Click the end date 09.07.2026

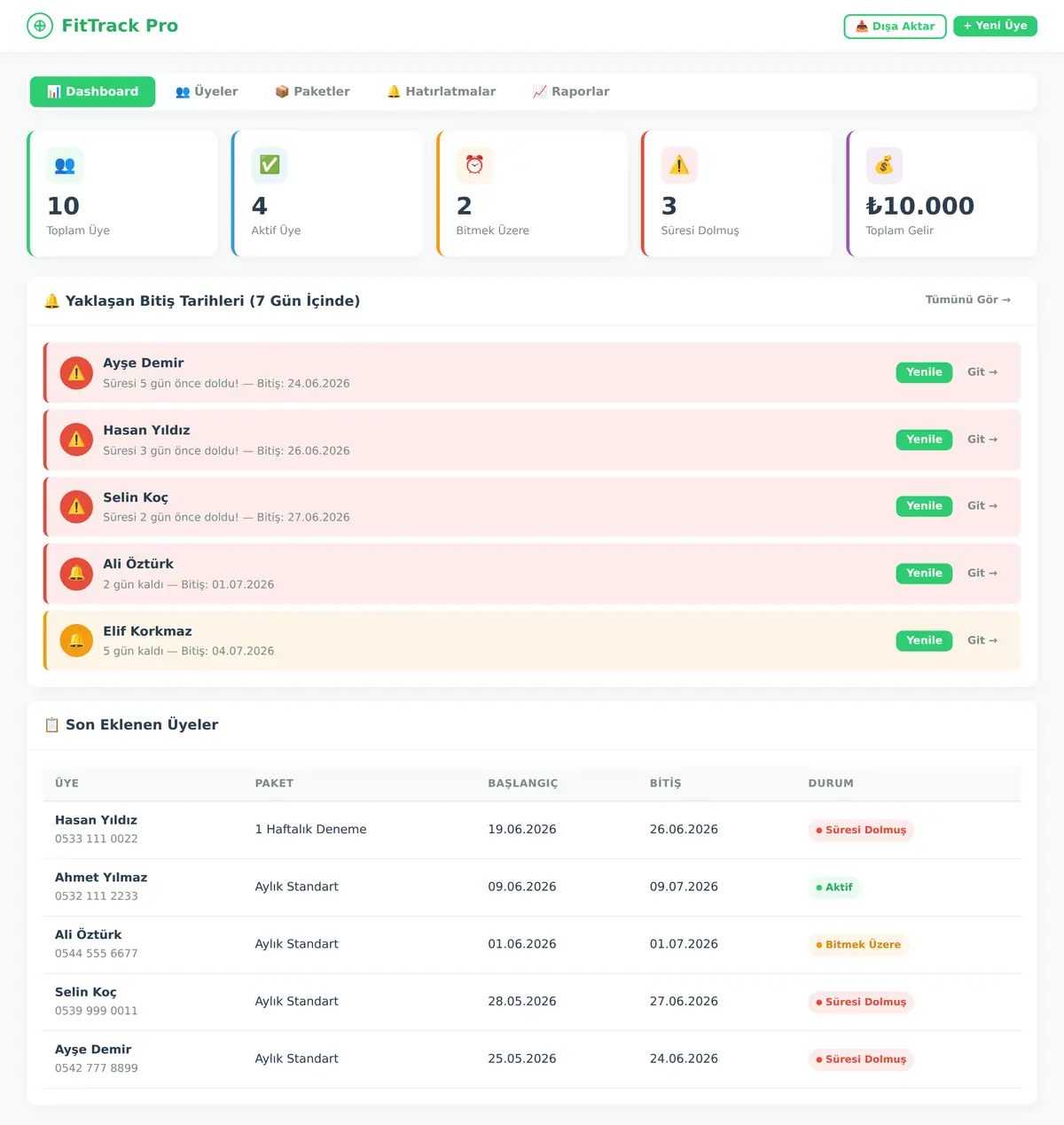tap(684, 887)
